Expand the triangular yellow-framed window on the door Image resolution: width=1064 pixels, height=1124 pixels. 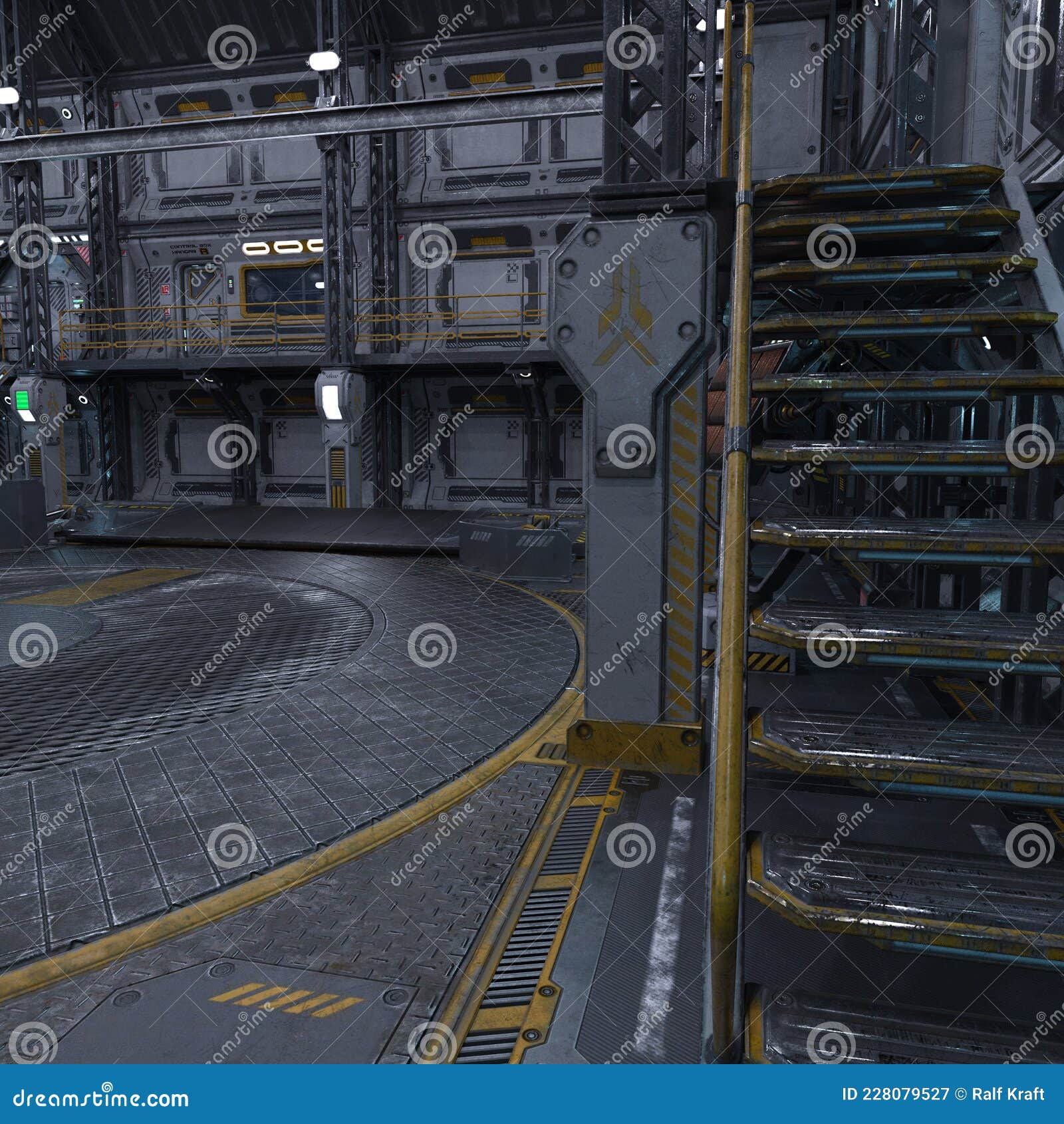(201, 281)
